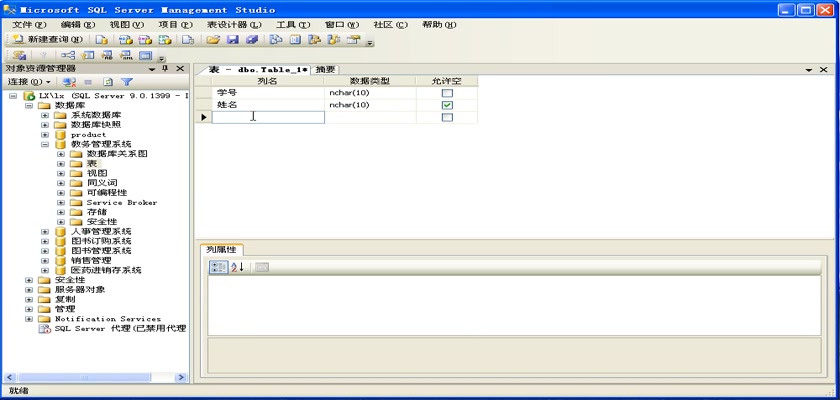The width and height of the screenshot is (840, 400).
Task: Click the Open File folder icon
Action: [213, 40]
